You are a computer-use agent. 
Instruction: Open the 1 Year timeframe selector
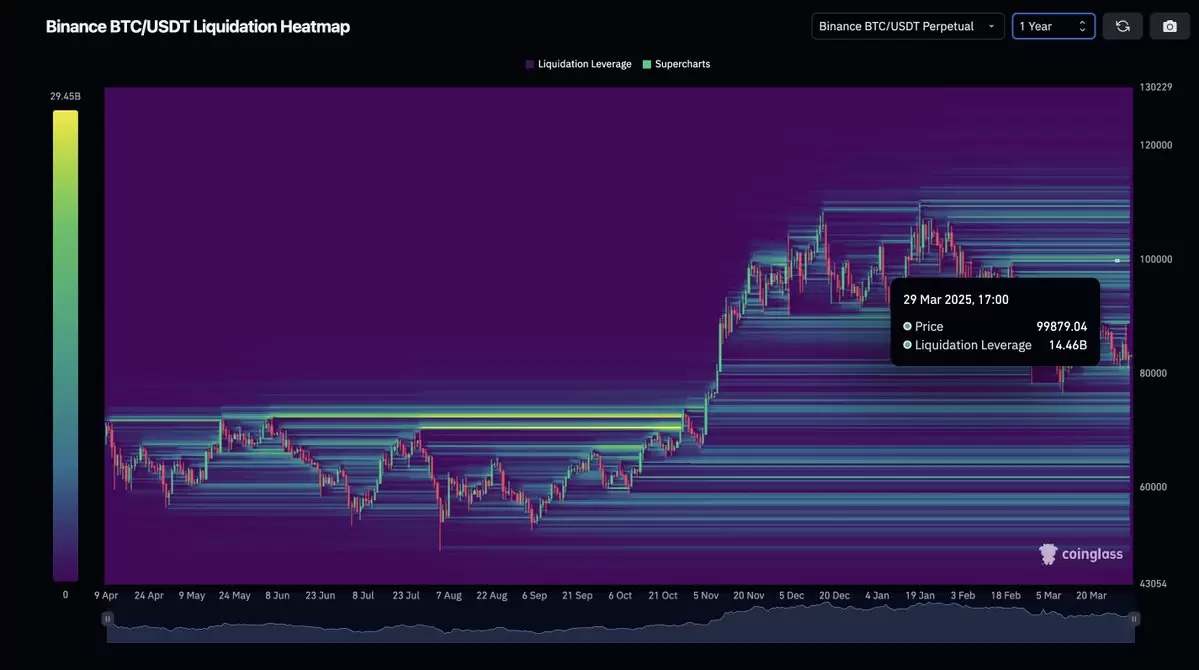1053,26
